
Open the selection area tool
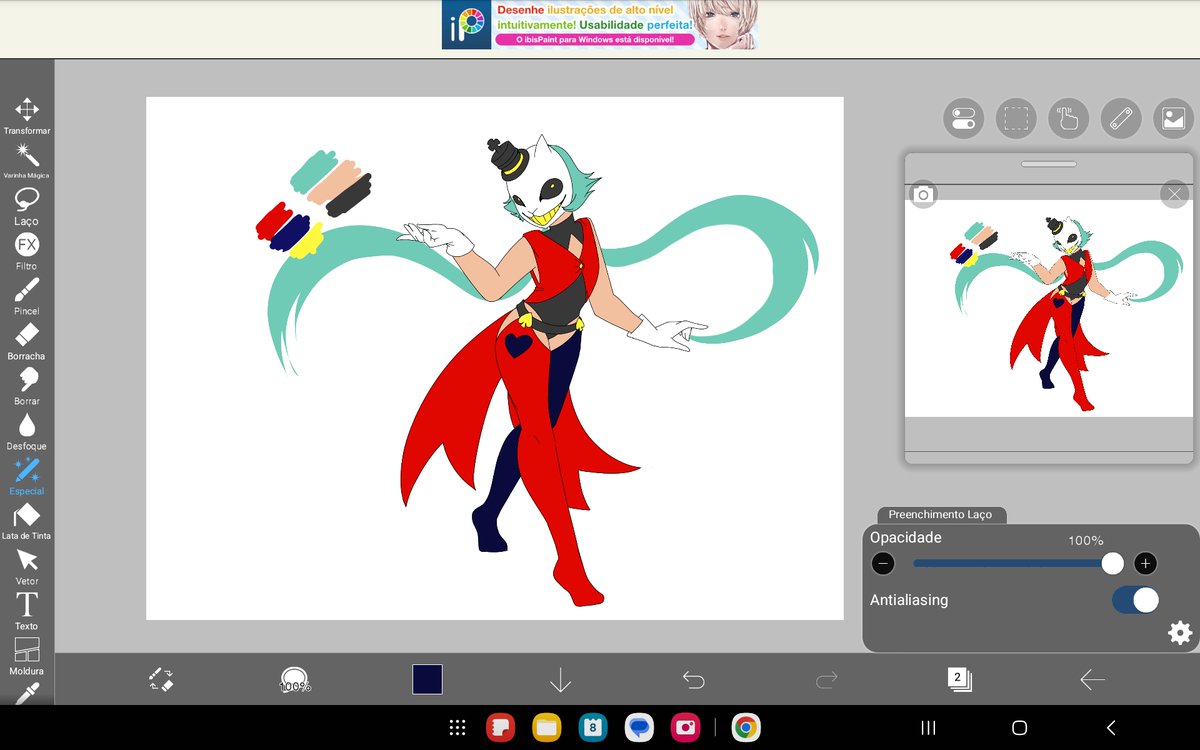point(1016,119)
